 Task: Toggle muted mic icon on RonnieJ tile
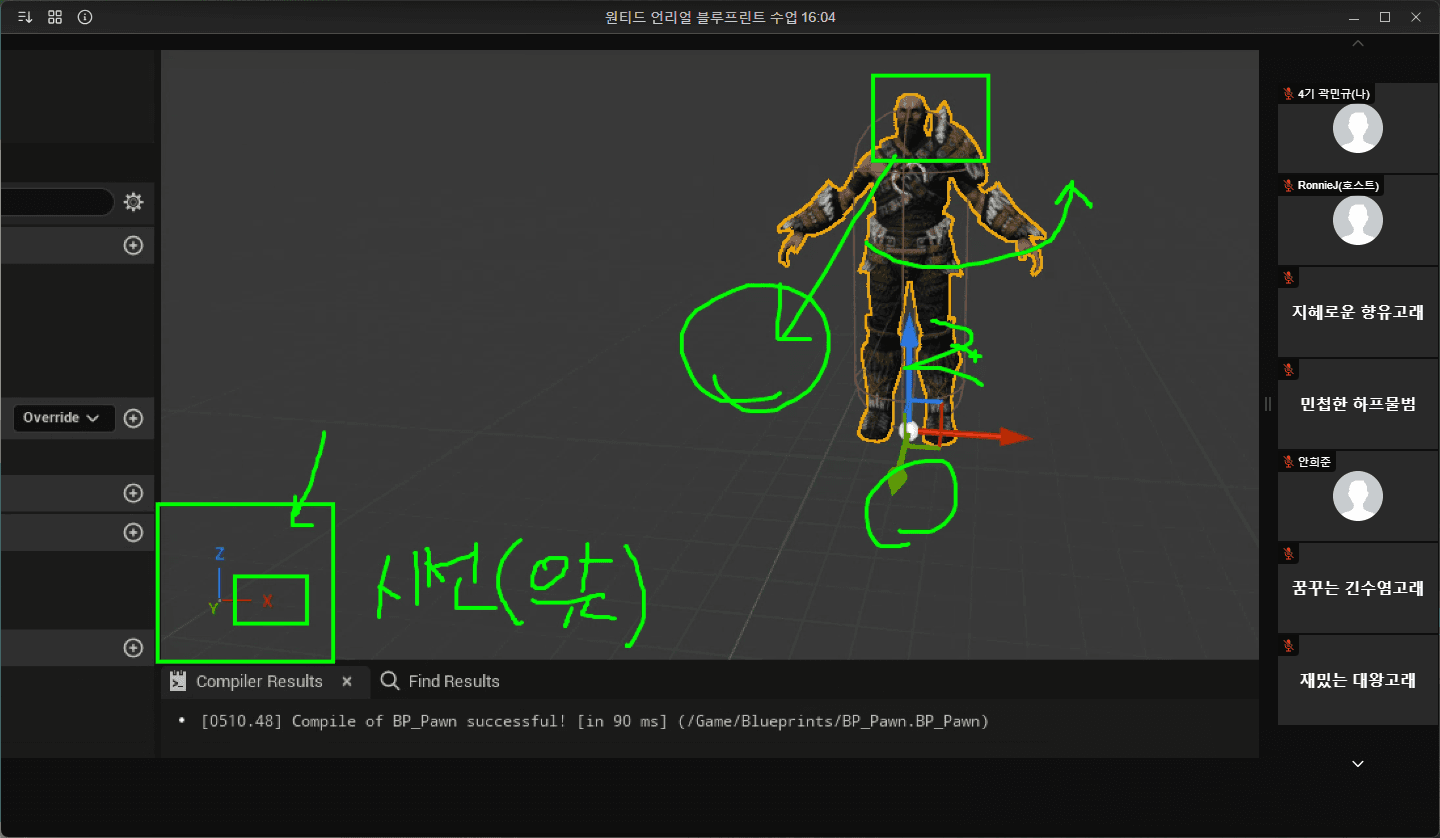pyautogui.click(x=1288, y=186)
